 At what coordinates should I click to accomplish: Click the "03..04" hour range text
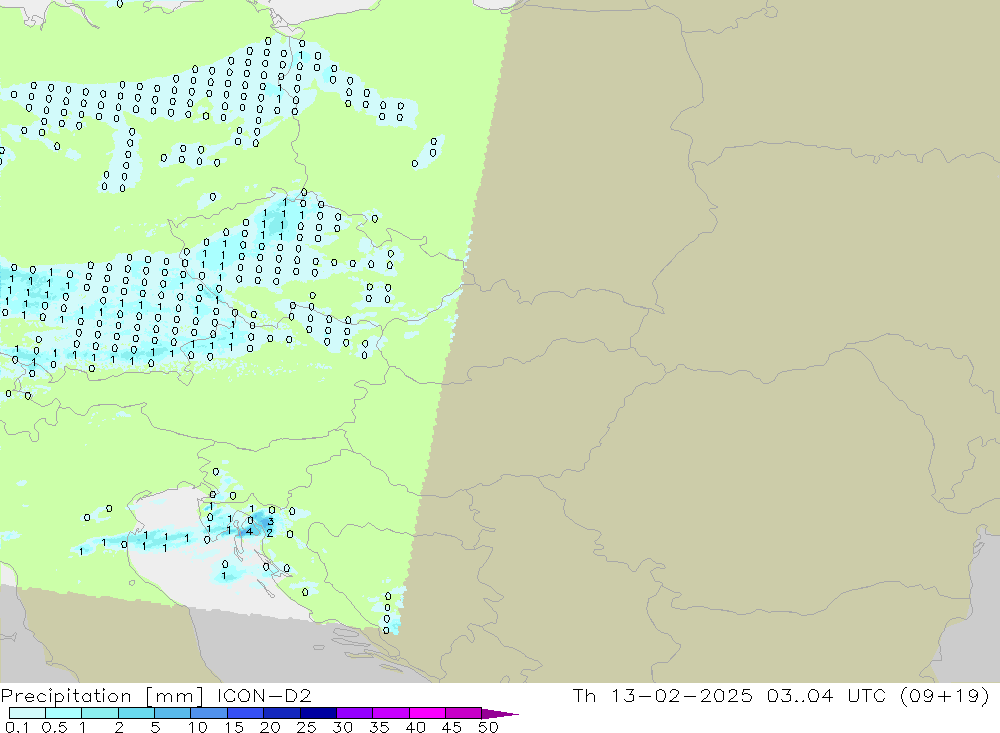pos(800,695)
